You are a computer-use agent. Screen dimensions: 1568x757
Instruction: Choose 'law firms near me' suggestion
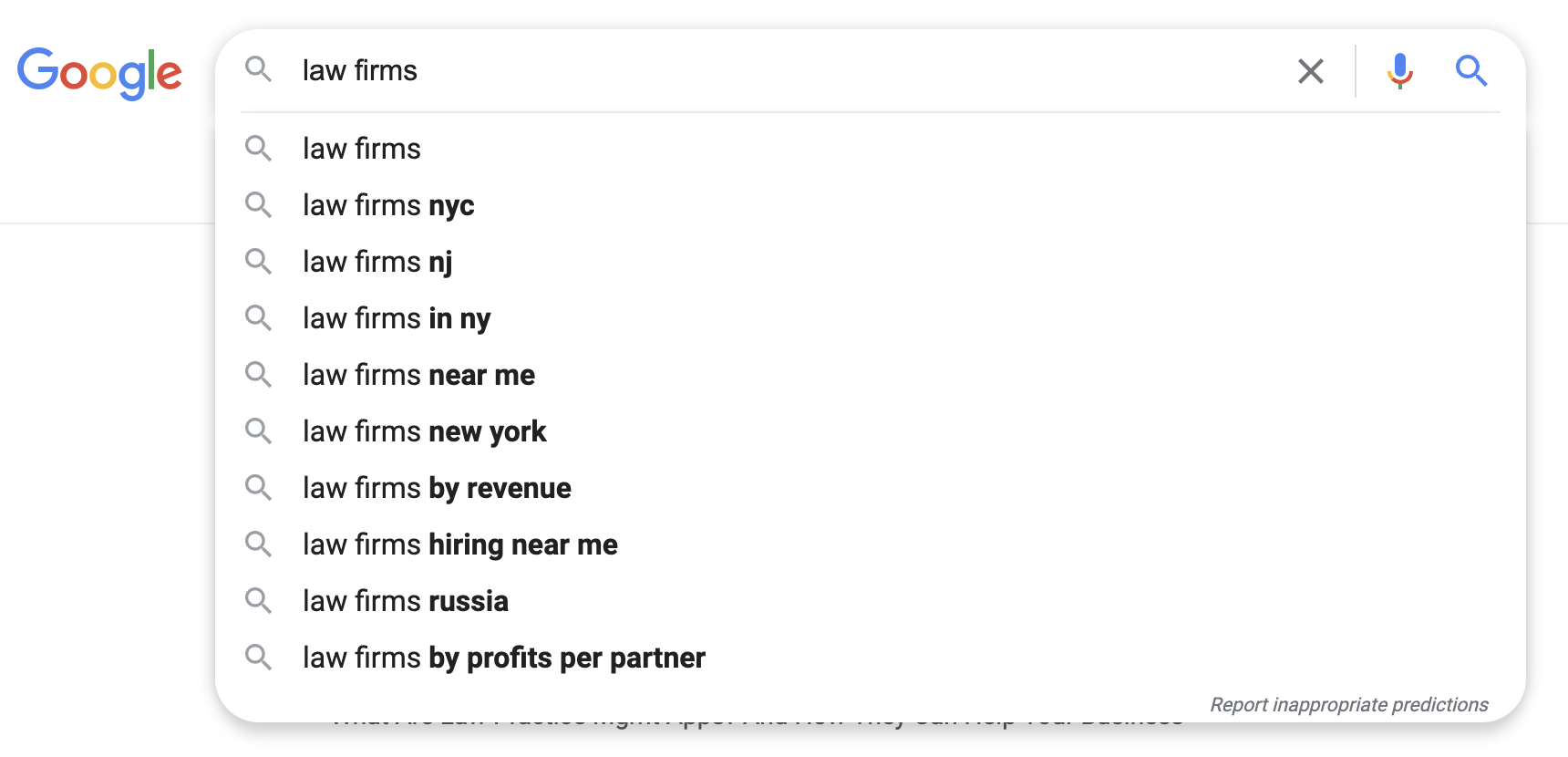[x=418, y=375]
